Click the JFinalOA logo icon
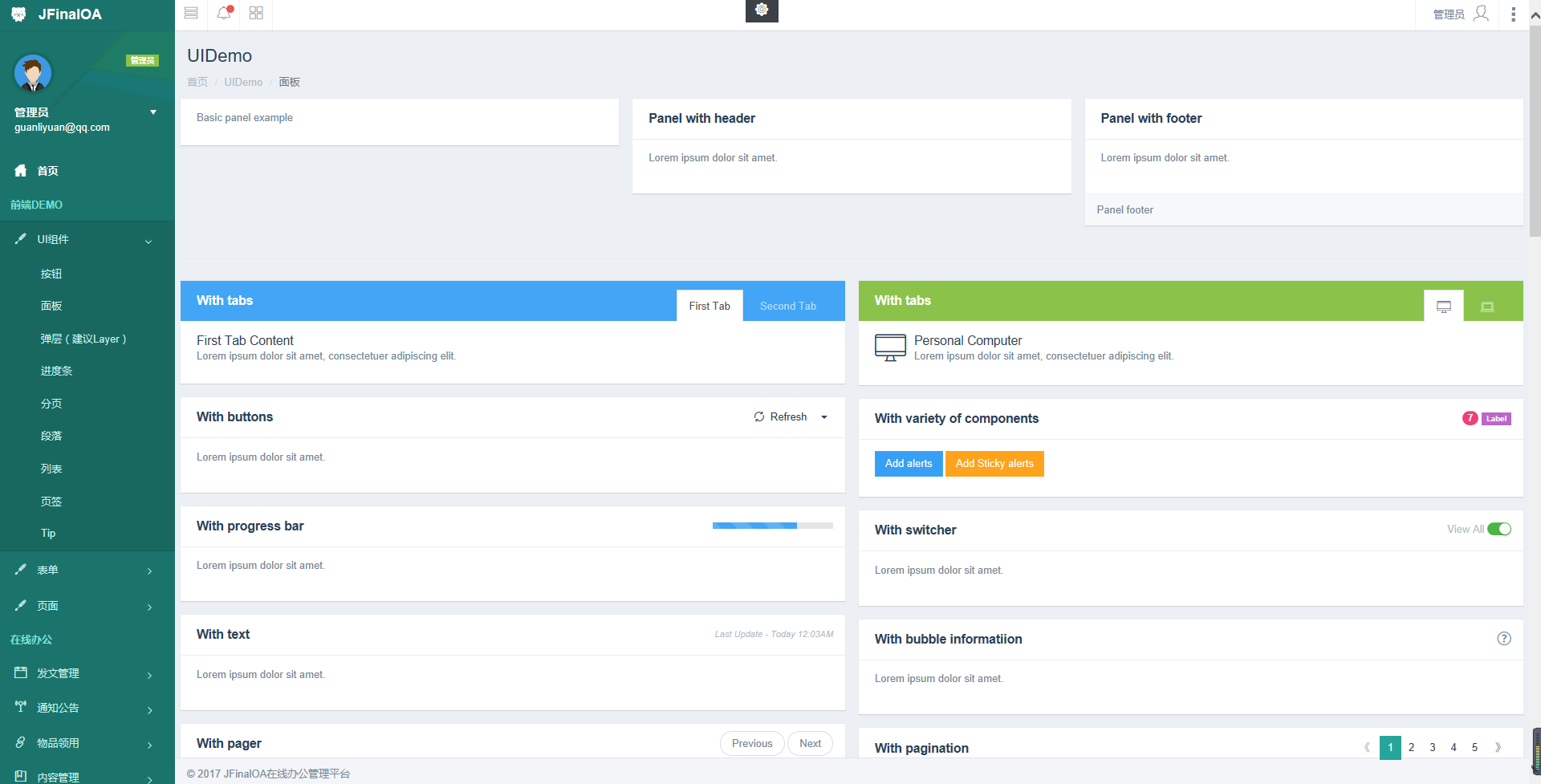The height and width of the screenshot is (784, 1541). [18, 14]
